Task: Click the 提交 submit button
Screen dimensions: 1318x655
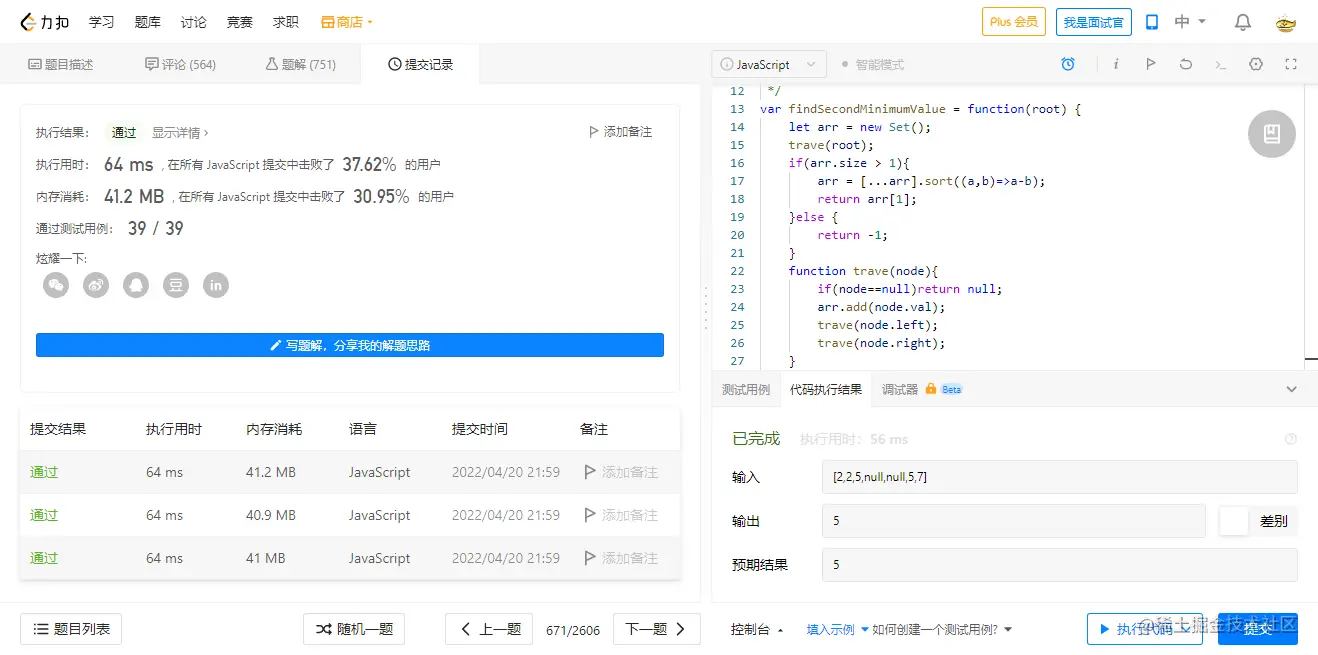Action: pyautogui.click(x=1258, y=629)
